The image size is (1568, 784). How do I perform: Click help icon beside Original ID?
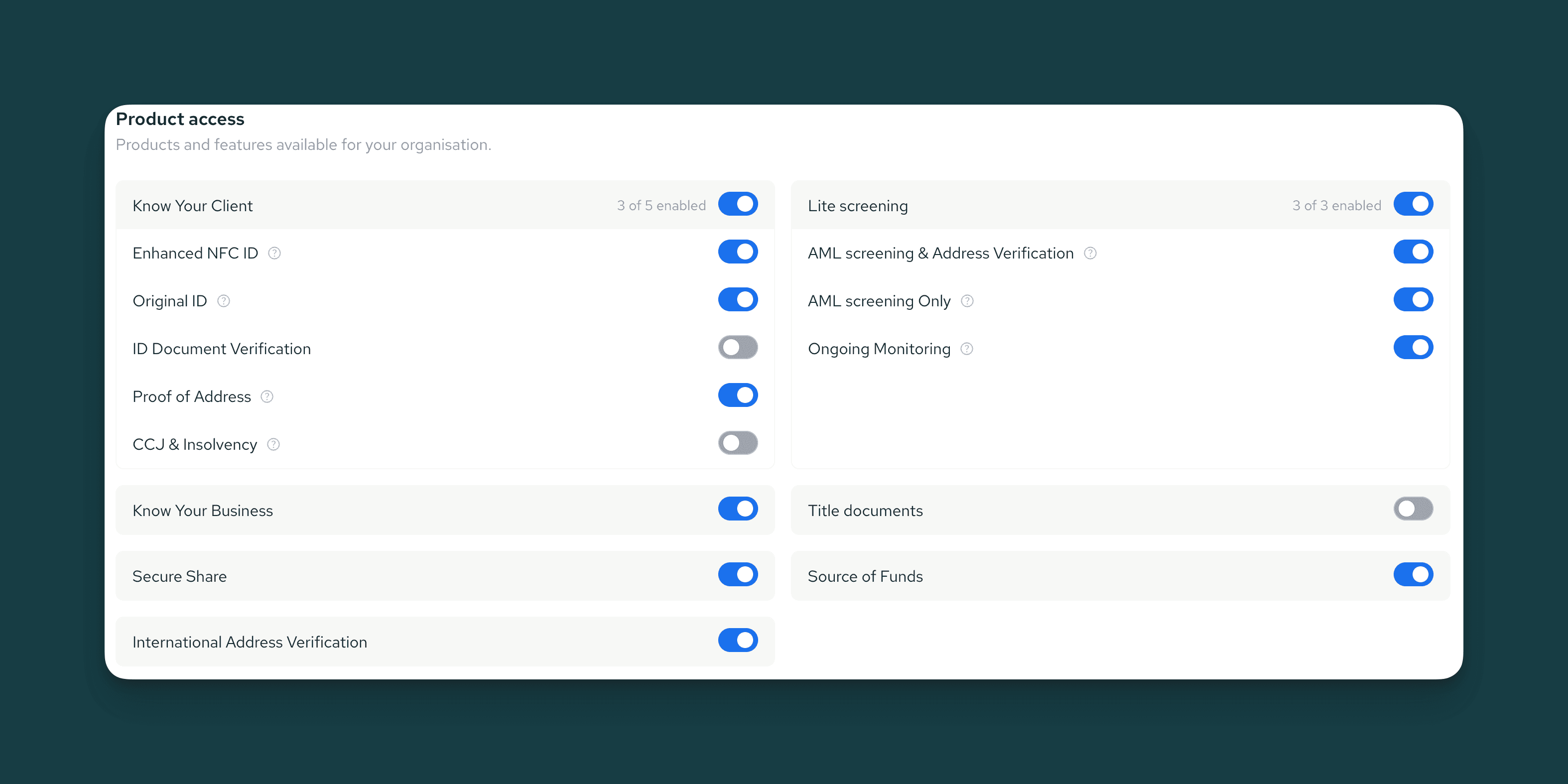pyautogui.click(x=223, y=301)
